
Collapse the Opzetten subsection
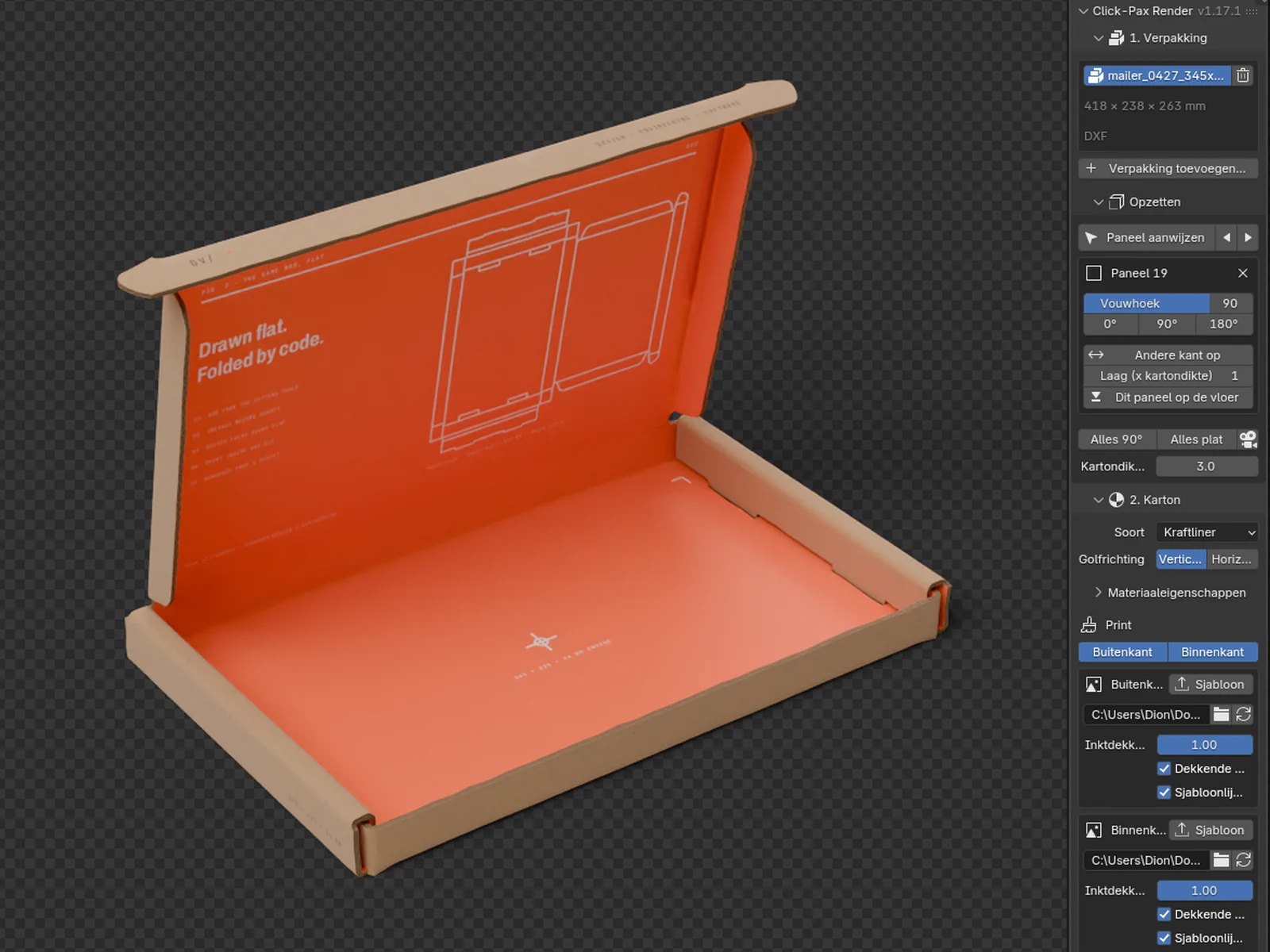coord(1099,202)
